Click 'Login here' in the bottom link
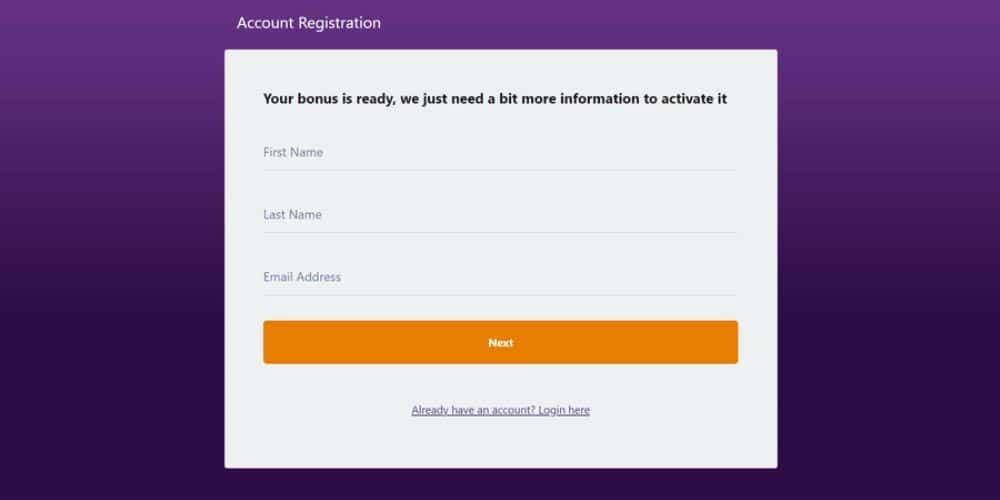Viewport: 1000px width, 500px height. tap(564, 410)
